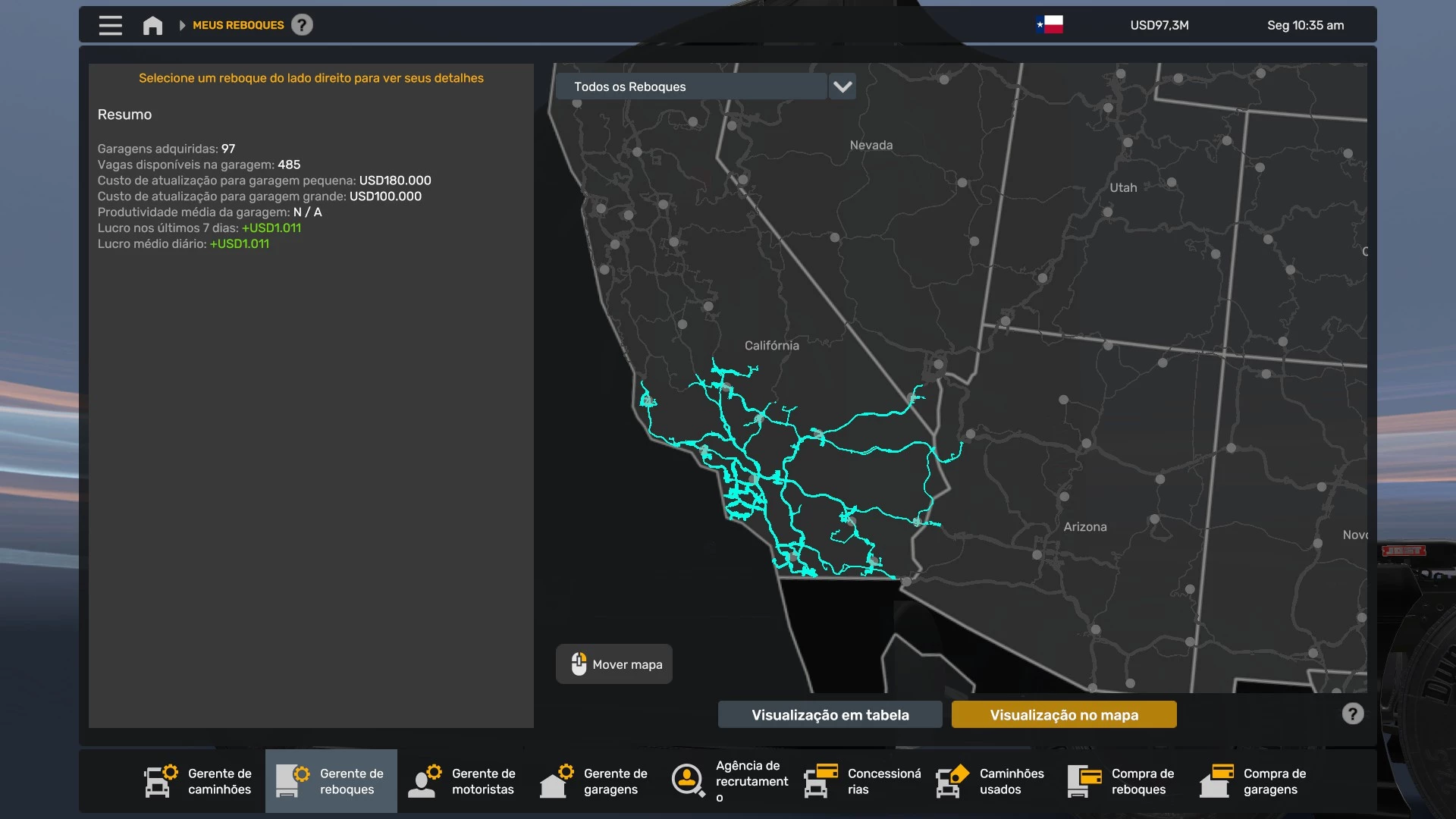Select the Gerente de reboques tab
Viewport: 1456px width, 819px height.
[x=331, y=781]
